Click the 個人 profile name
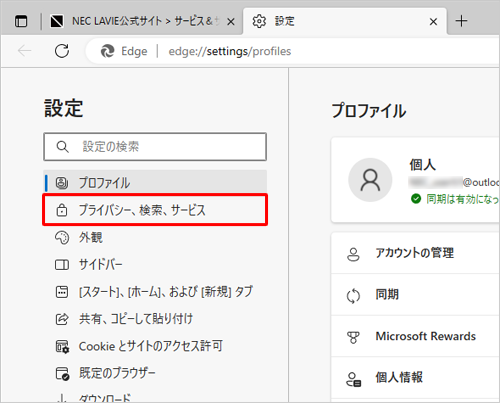Viewport: 500px width, 403px height. click(422, 165)
